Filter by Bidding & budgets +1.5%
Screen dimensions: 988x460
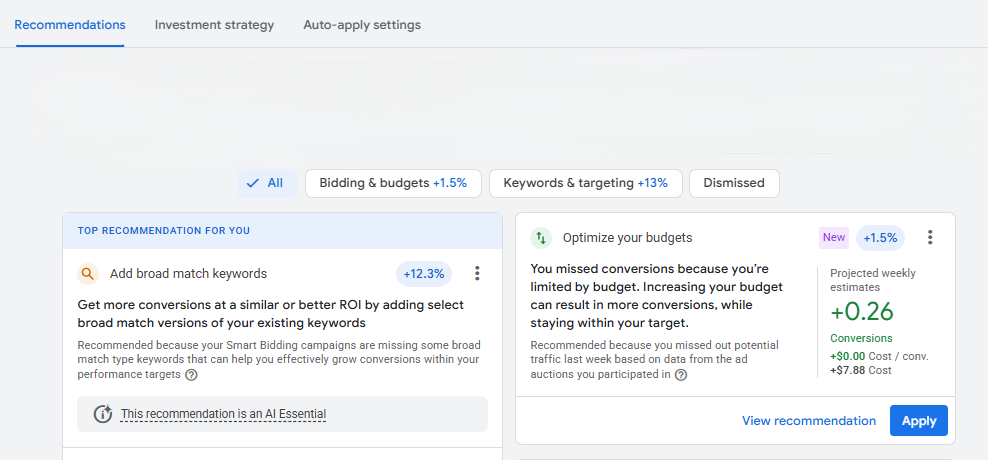pyautogui.click(x=393, y=183)
